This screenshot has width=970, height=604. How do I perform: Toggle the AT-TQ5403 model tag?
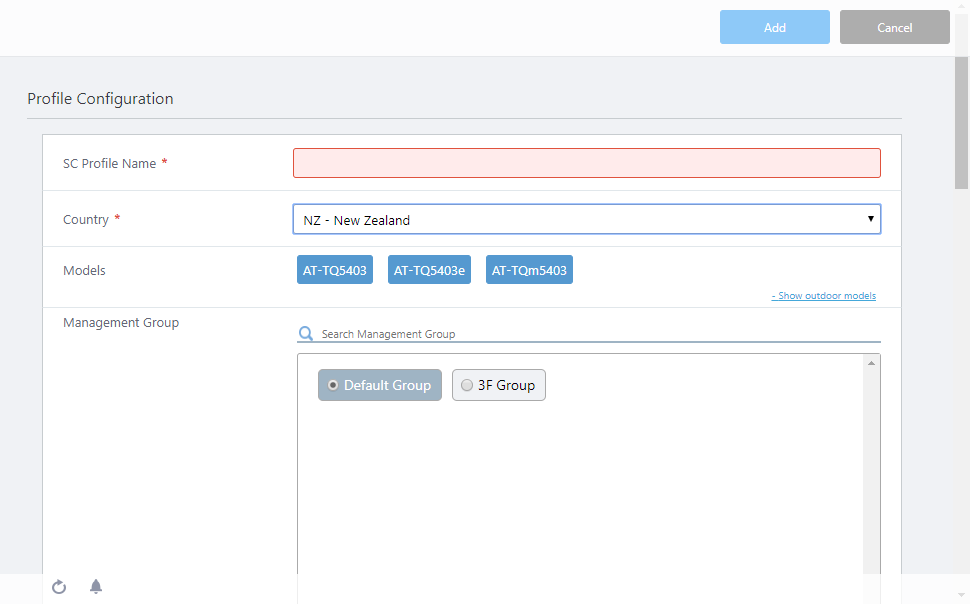pos(334,270)
